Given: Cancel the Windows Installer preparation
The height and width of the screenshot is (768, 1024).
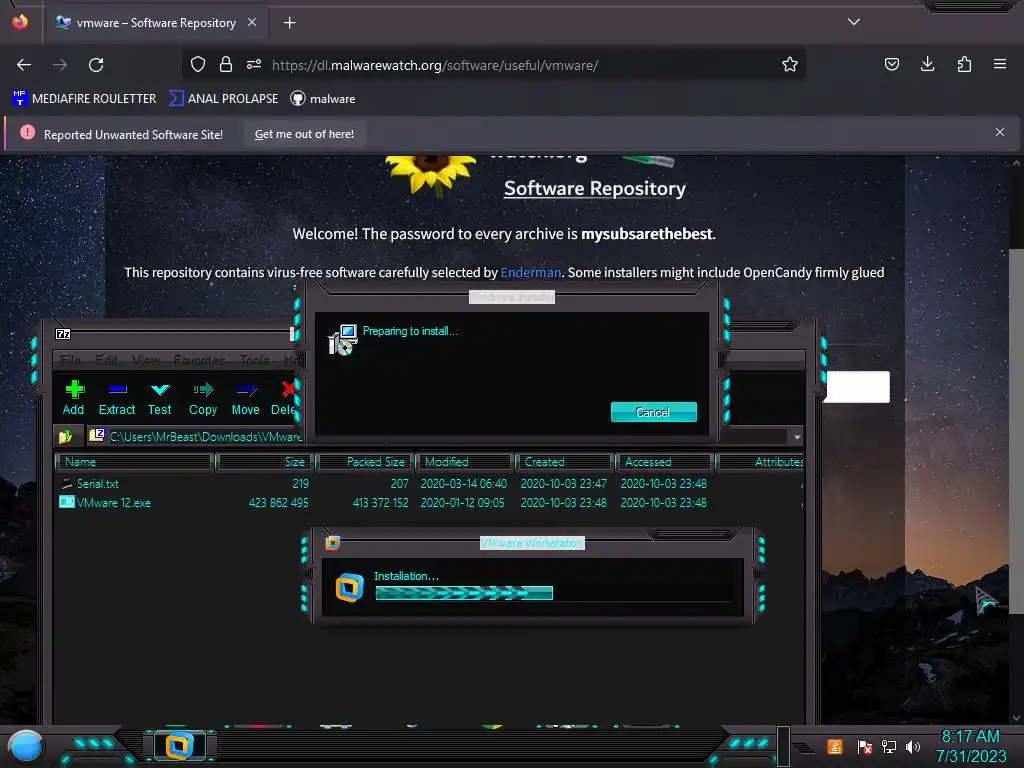Looking at the screenshot, I should (653, 412).
